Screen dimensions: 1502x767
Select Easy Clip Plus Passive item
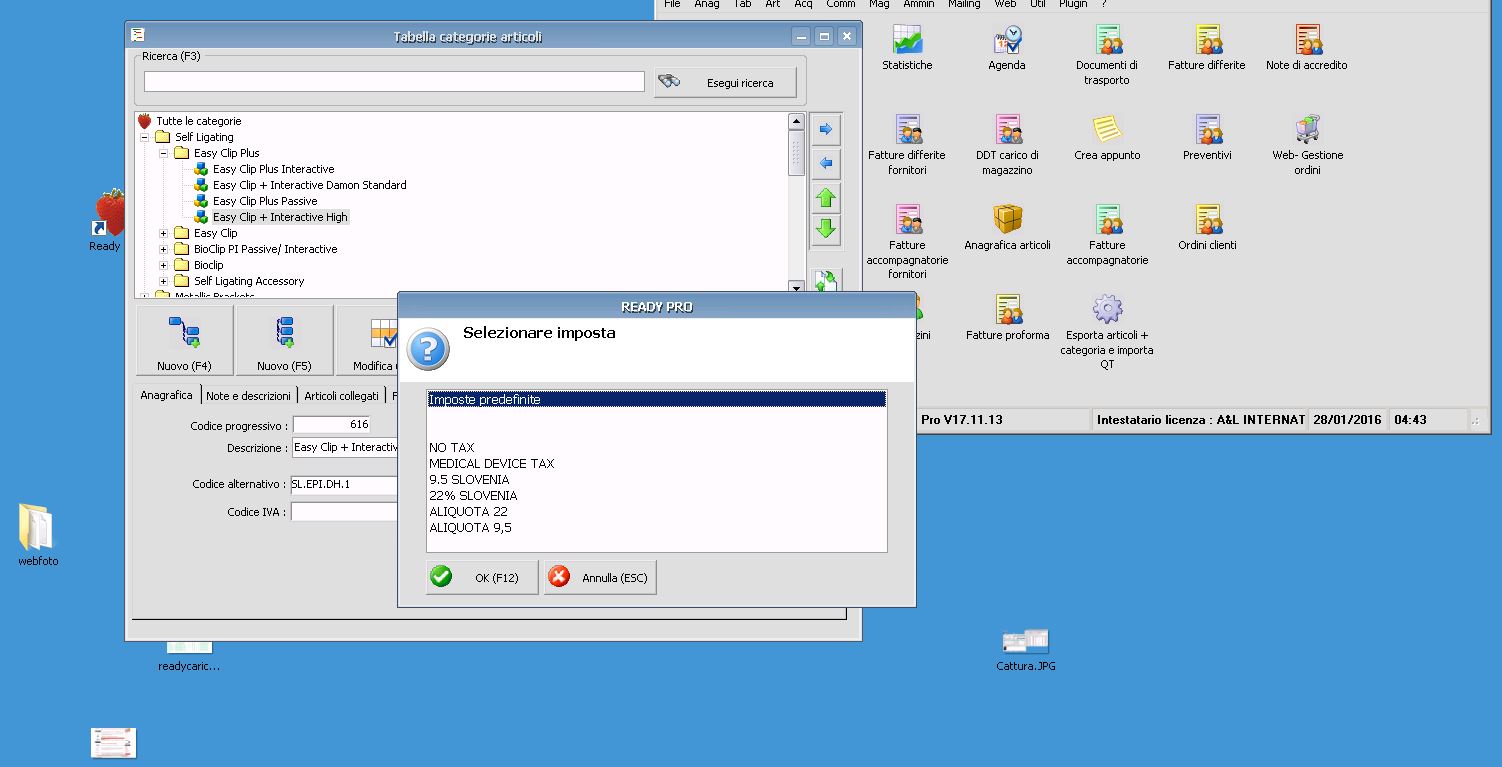(265, 201)
